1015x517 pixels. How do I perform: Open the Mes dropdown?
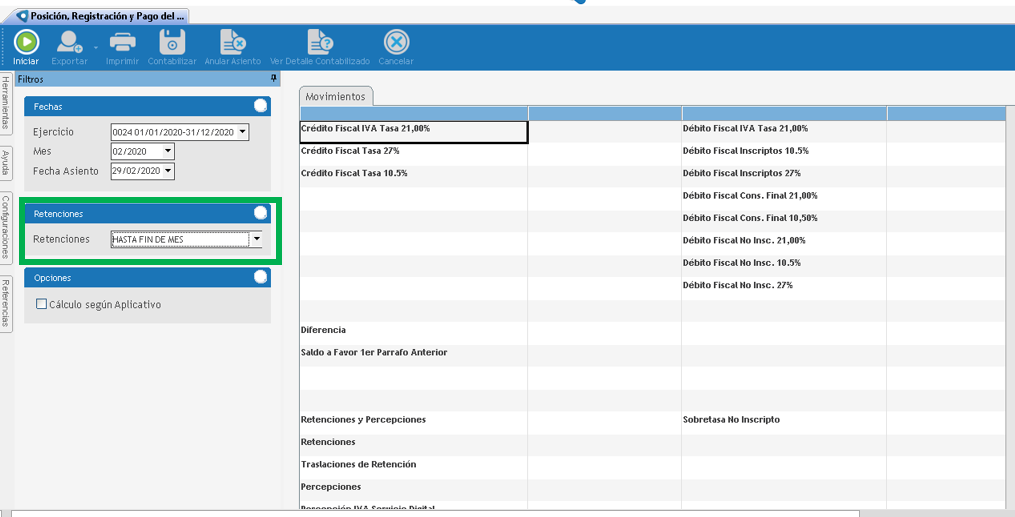tap(168, 151)
